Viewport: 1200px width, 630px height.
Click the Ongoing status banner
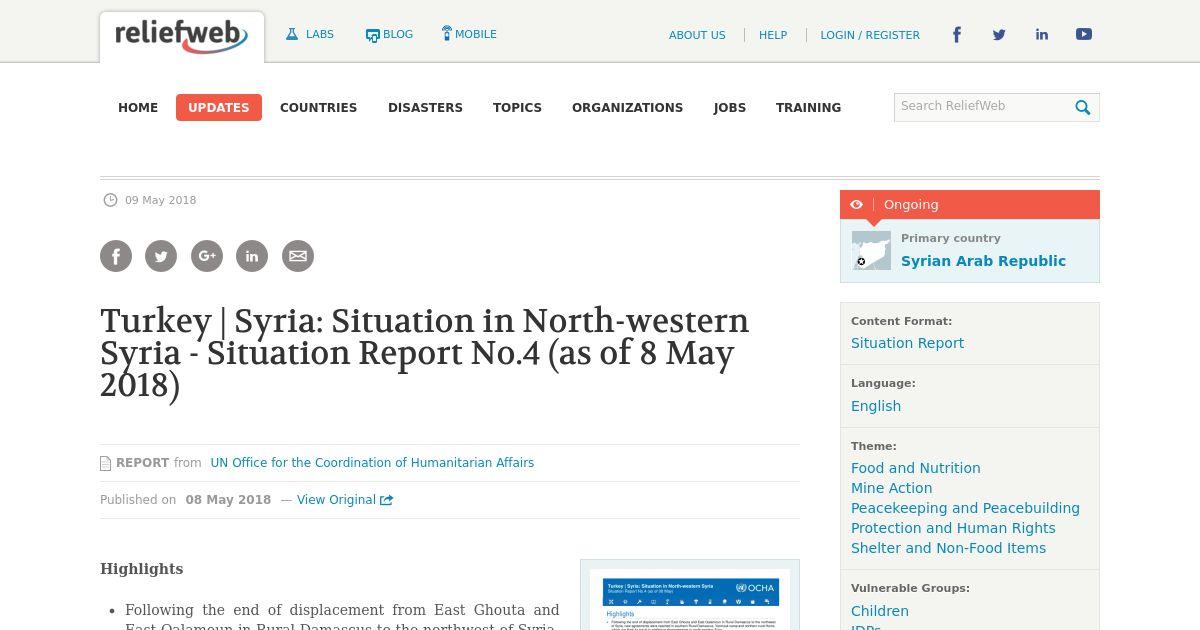970,205
